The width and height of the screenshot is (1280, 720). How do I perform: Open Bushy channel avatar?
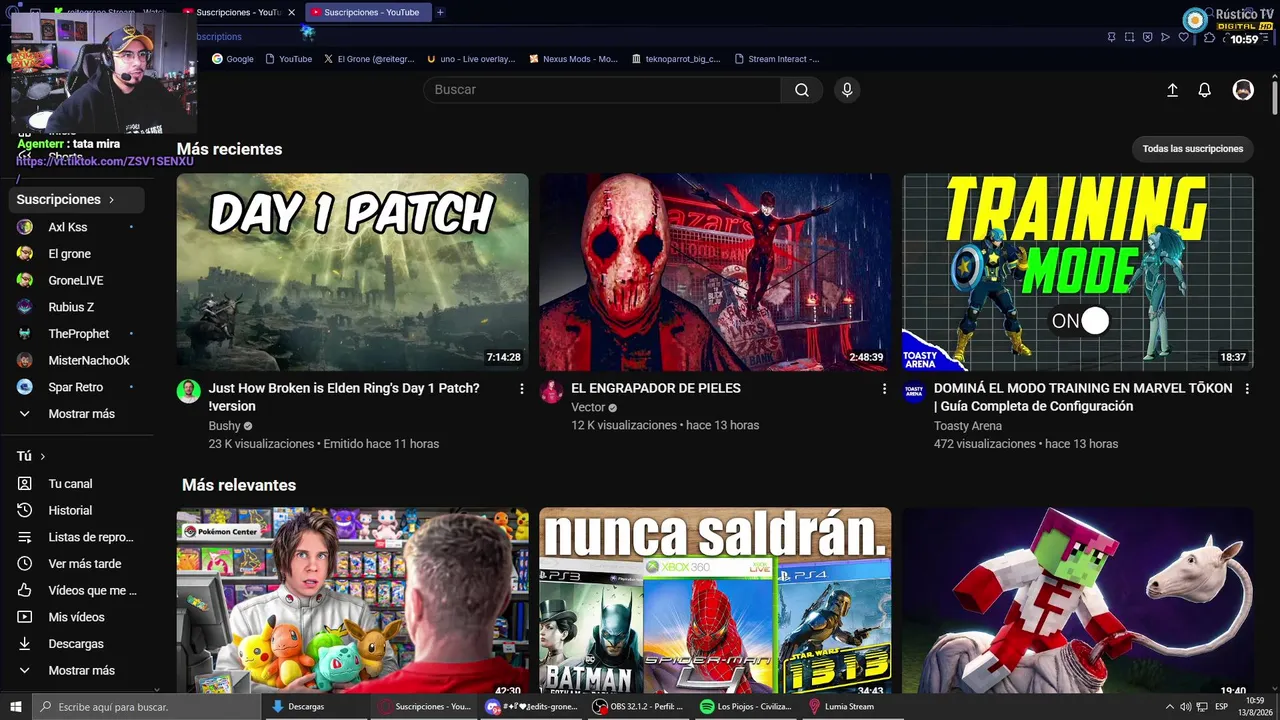click(x=189, y=391)
